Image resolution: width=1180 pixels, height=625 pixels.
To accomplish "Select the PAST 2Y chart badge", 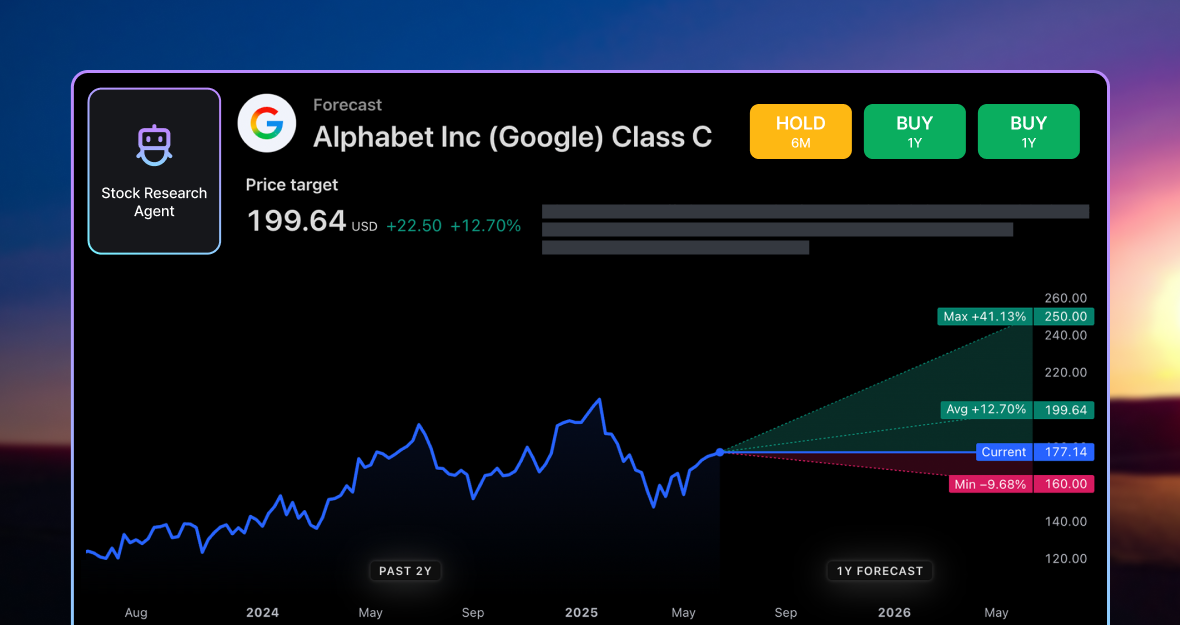I will [x=405, y=571].
